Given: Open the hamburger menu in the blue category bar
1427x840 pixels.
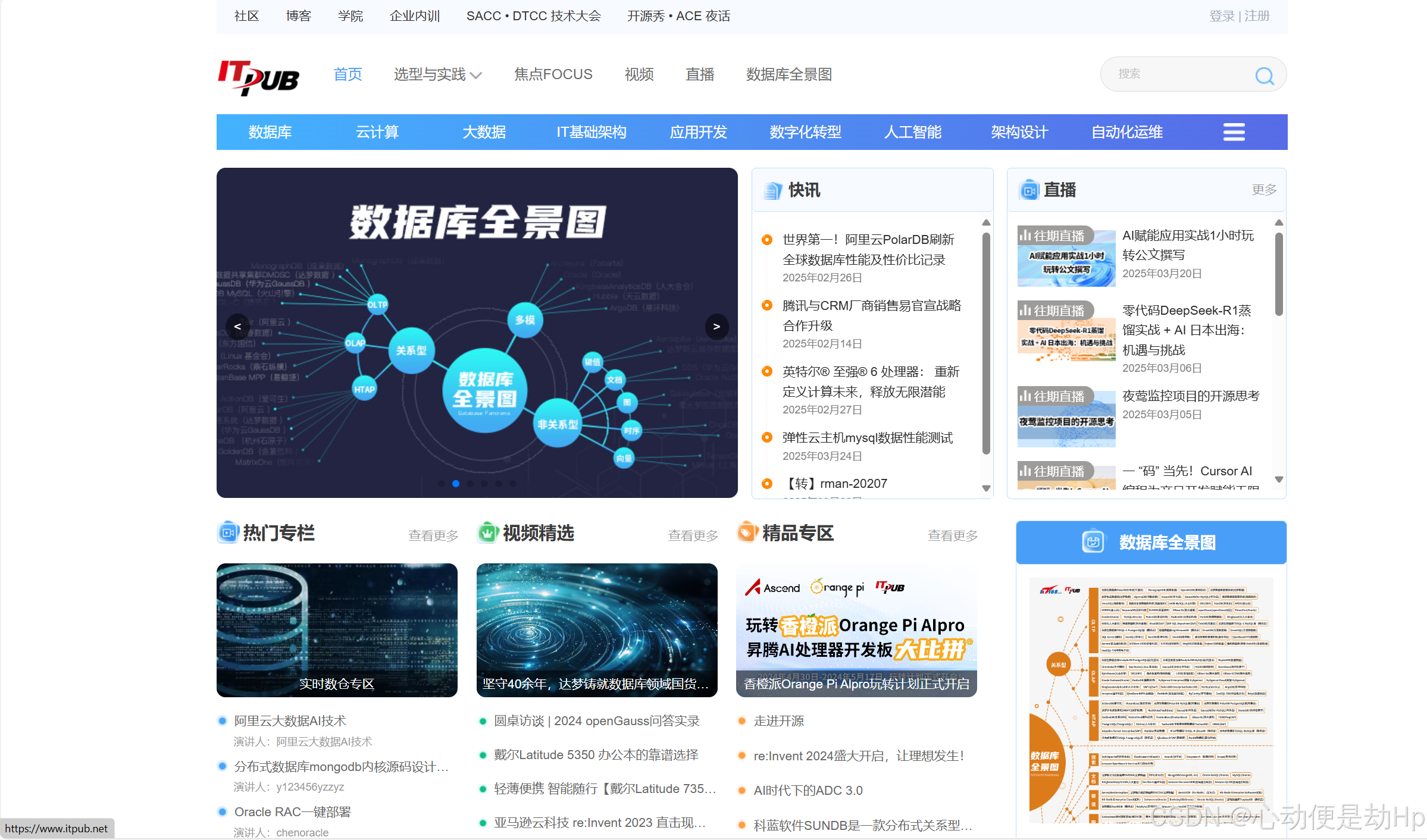Looking at the screenshot, I should pos(1234,132).
